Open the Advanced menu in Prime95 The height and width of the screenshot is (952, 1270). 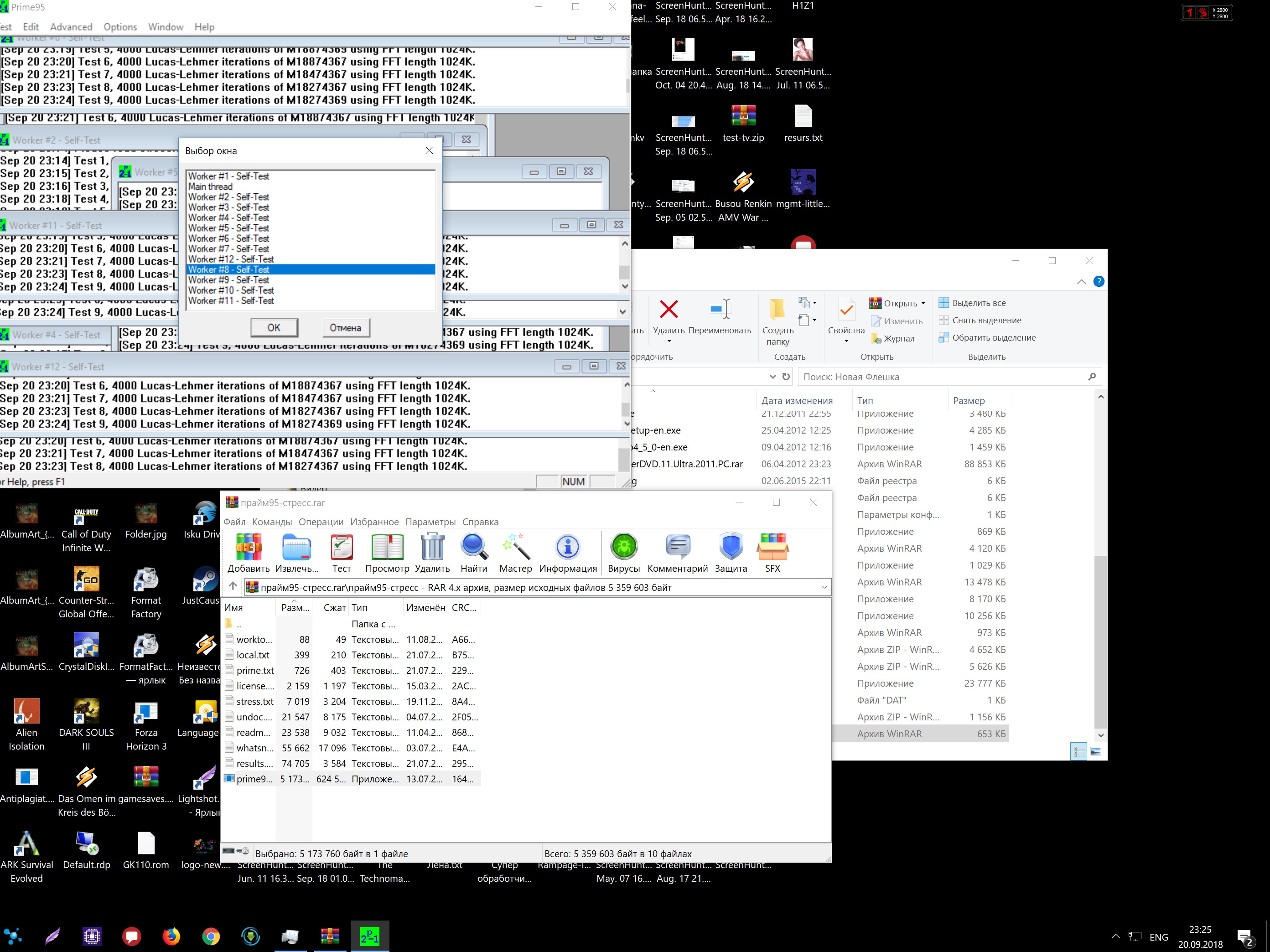coord(71,27)
